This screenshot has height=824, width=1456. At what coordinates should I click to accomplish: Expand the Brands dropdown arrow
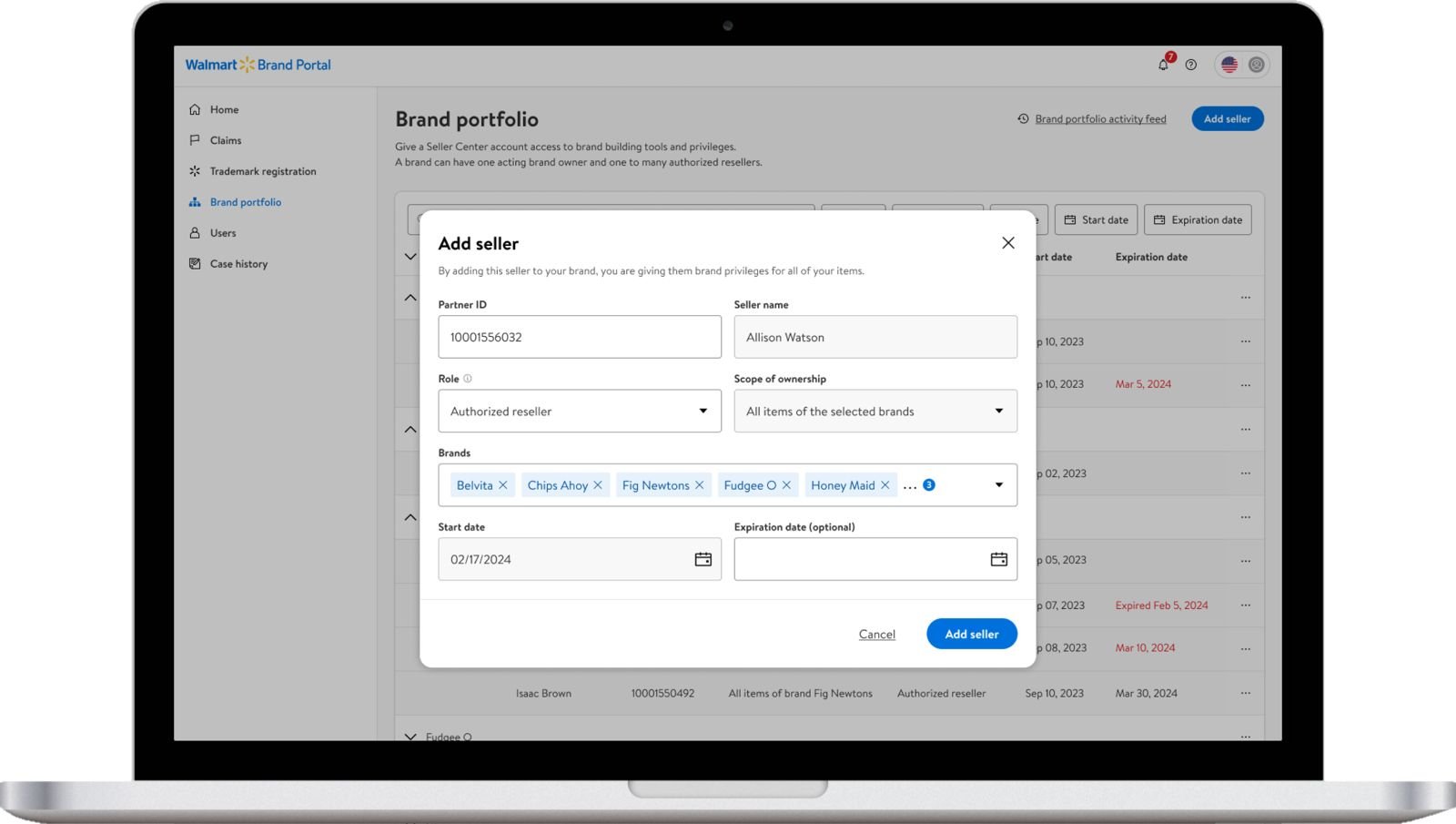[x=999, y=485]
